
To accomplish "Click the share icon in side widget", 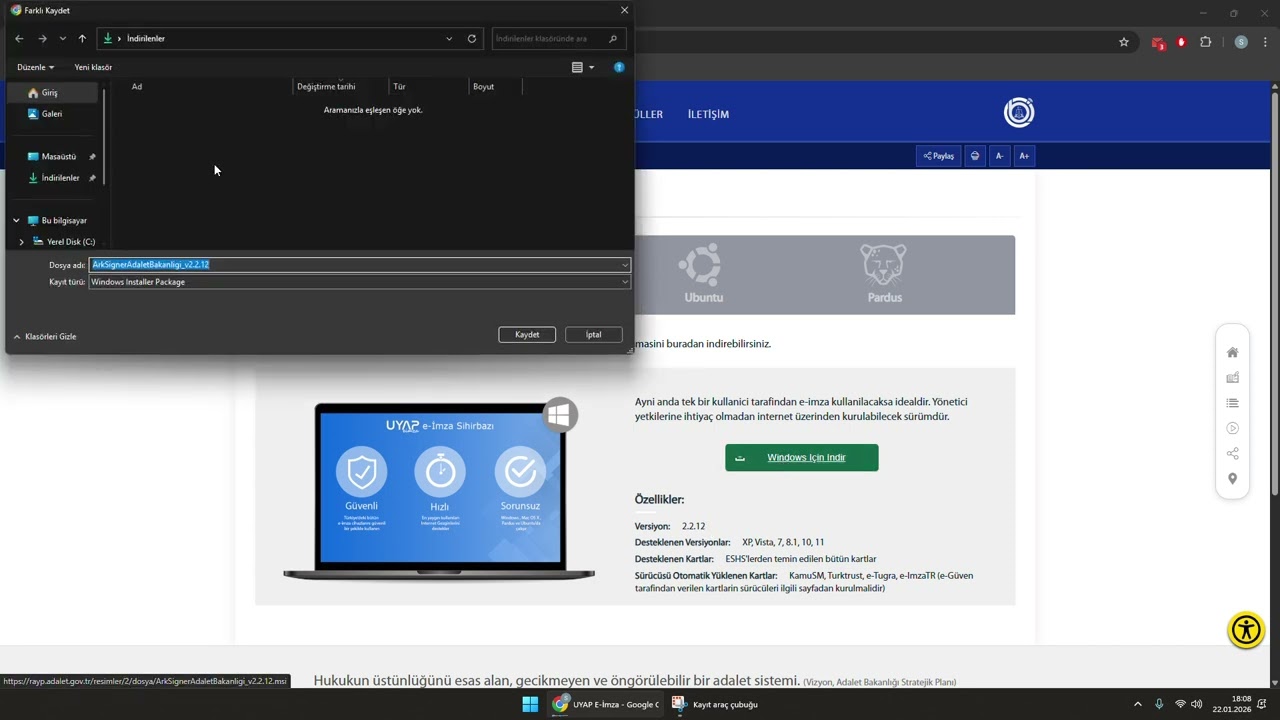I will tap(1232, 454).
